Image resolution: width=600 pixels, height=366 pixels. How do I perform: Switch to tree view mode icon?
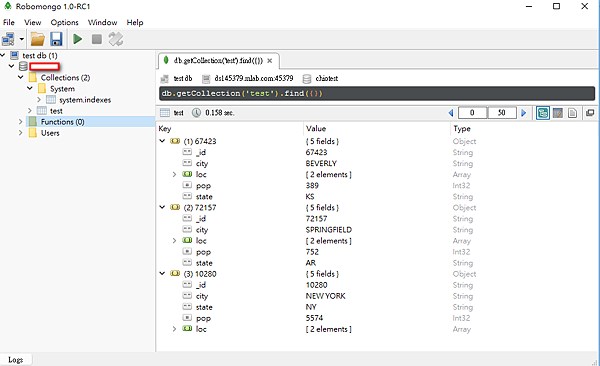pyautogui.click(x=543, y=113)
